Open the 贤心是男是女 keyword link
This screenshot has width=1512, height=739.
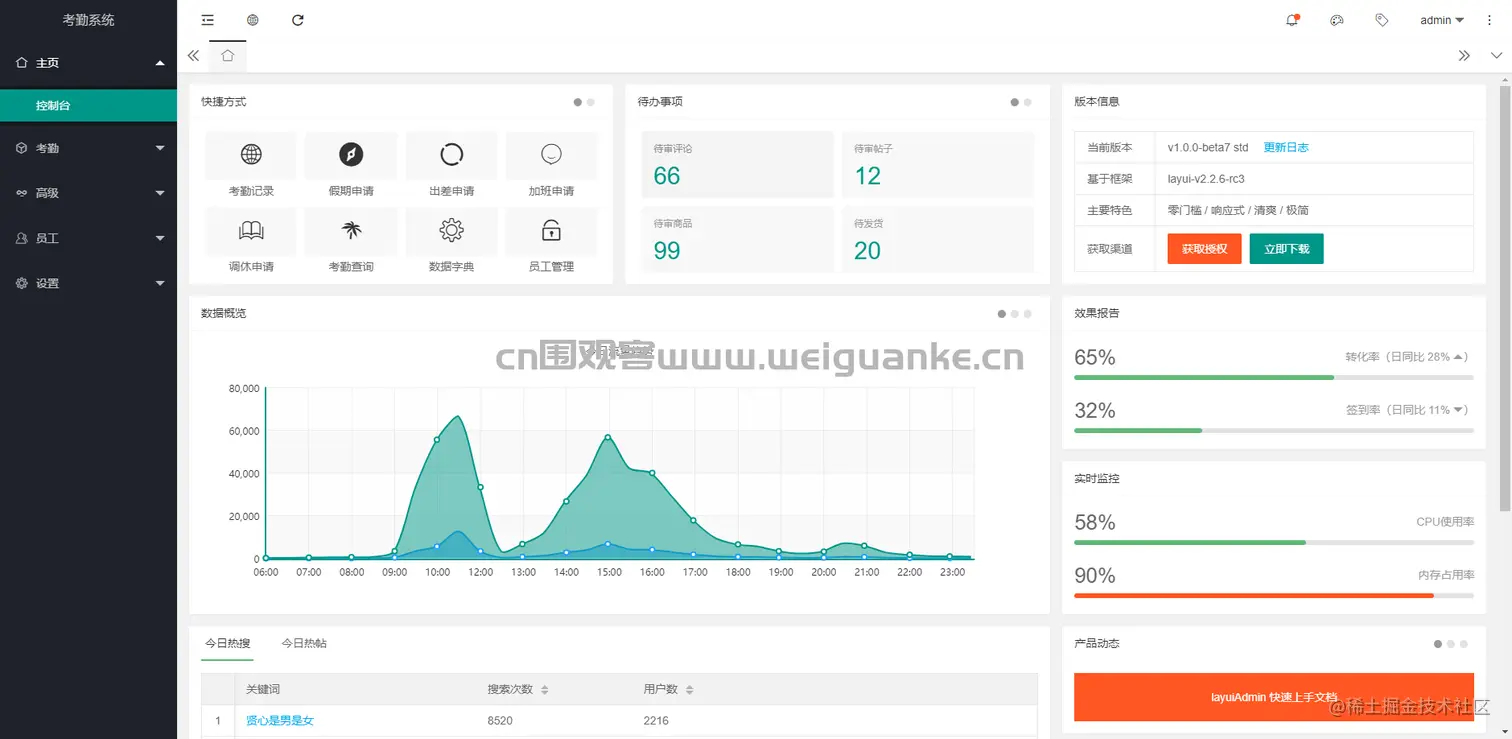(x=280, y=720)
